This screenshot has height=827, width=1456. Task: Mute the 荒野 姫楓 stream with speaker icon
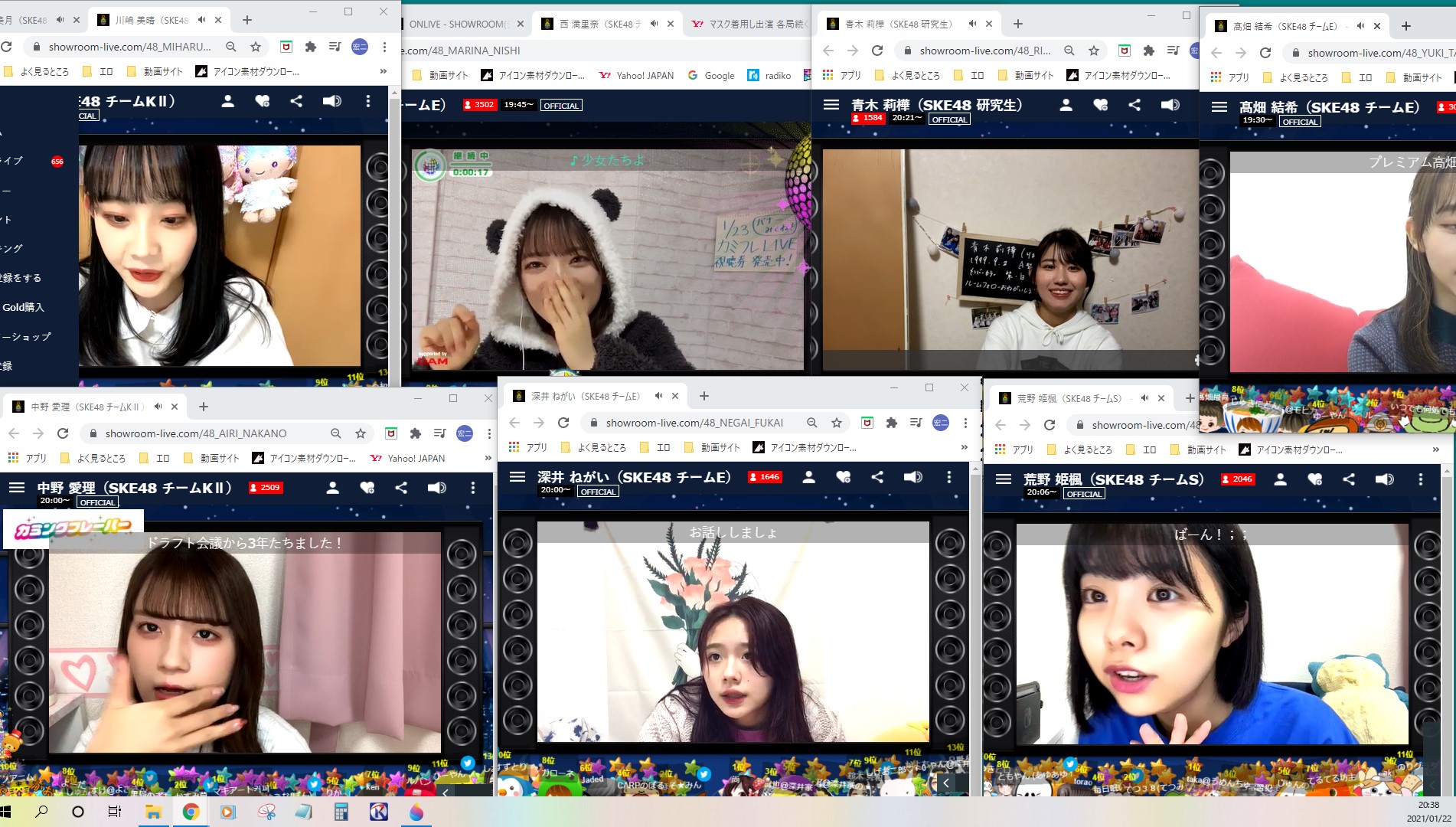(1384, 479)
